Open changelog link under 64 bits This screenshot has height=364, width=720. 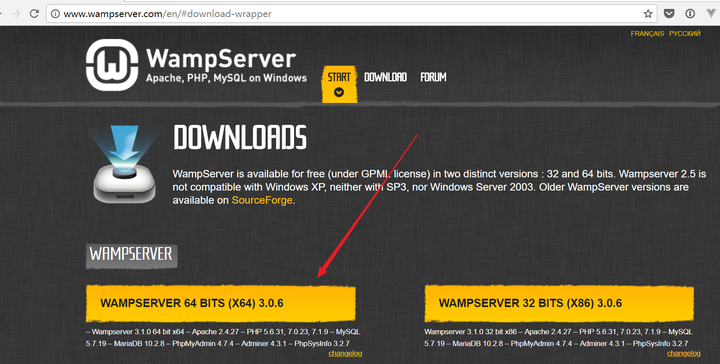[345, 353]
